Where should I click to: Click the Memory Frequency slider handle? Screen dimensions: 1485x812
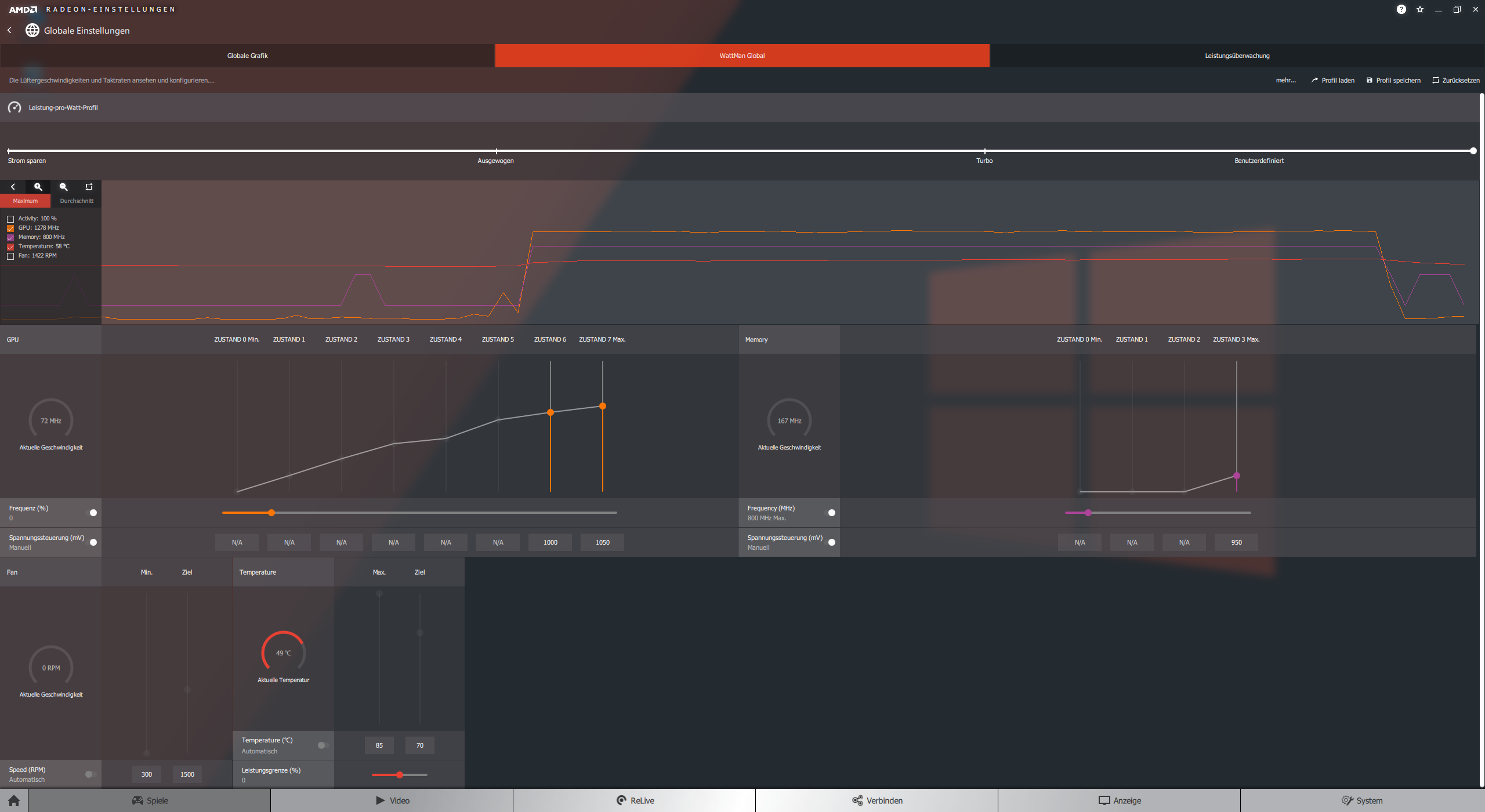point(1088,513)
